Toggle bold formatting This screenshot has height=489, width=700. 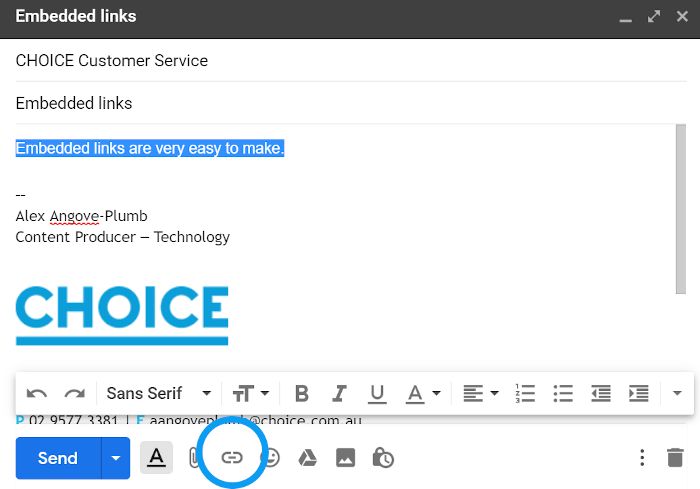click(302, 393)
